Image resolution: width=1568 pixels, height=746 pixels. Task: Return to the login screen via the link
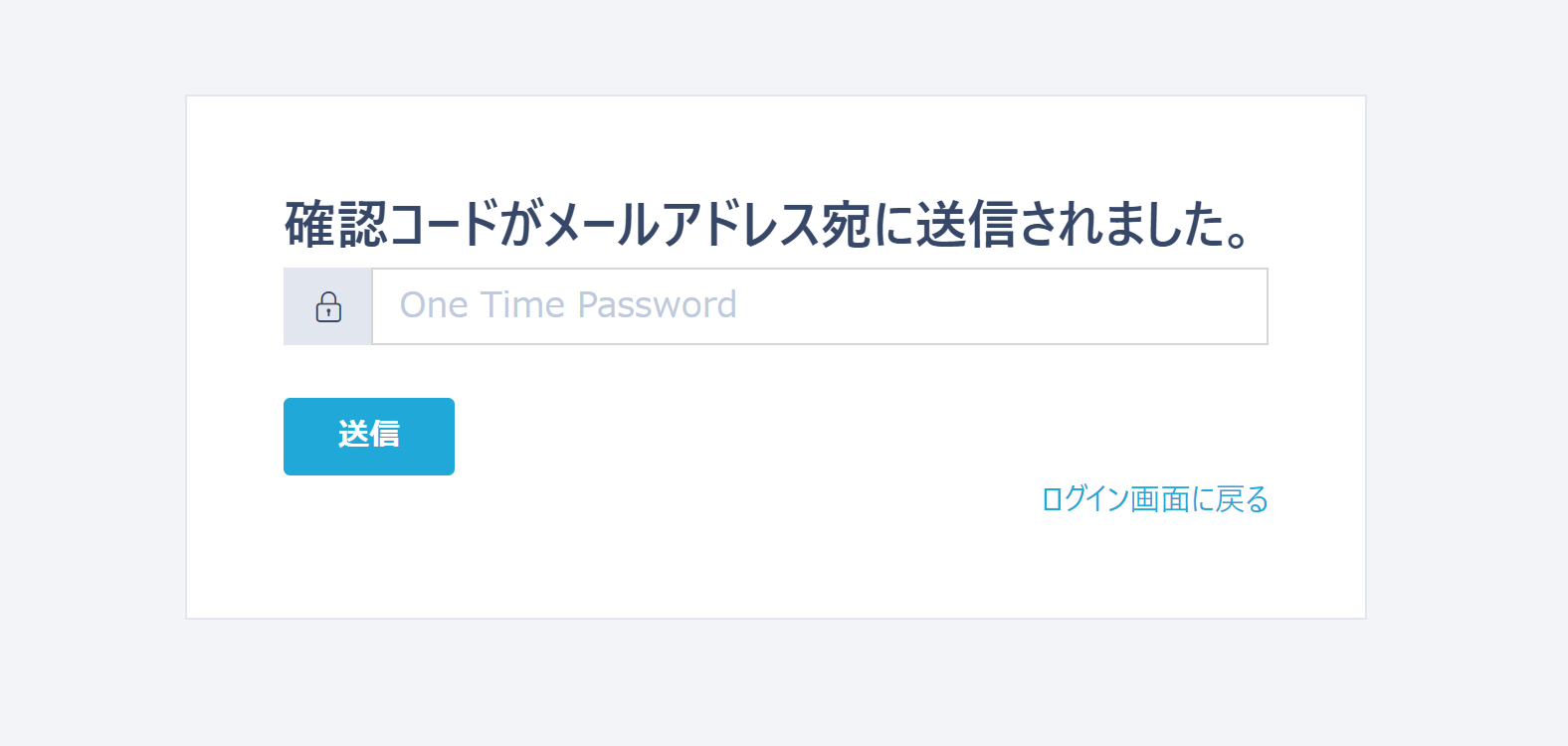click(x=1154, y=499)
